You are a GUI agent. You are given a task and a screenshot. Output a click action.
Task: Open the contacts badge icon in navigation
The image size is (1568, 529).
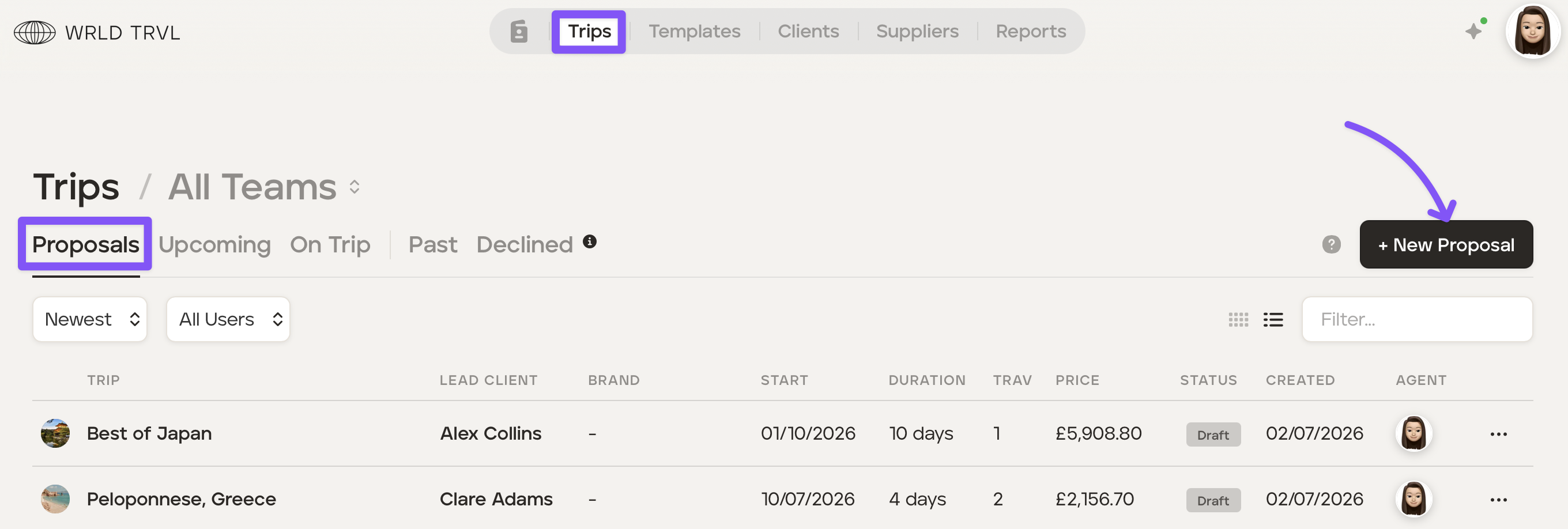coord(519,31)
